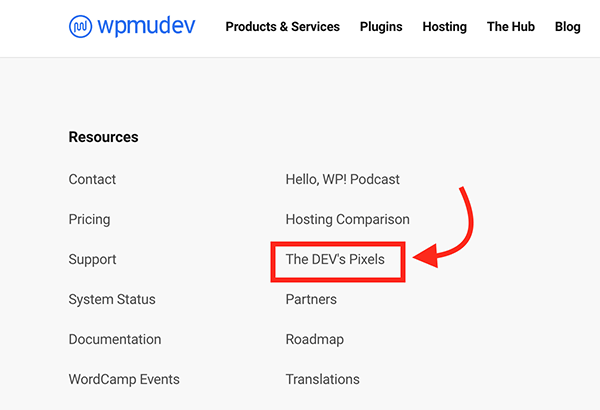The width and height of the screenshot is (600, 410).
Task: Go to the Support link
Action: tap(92, 260)
